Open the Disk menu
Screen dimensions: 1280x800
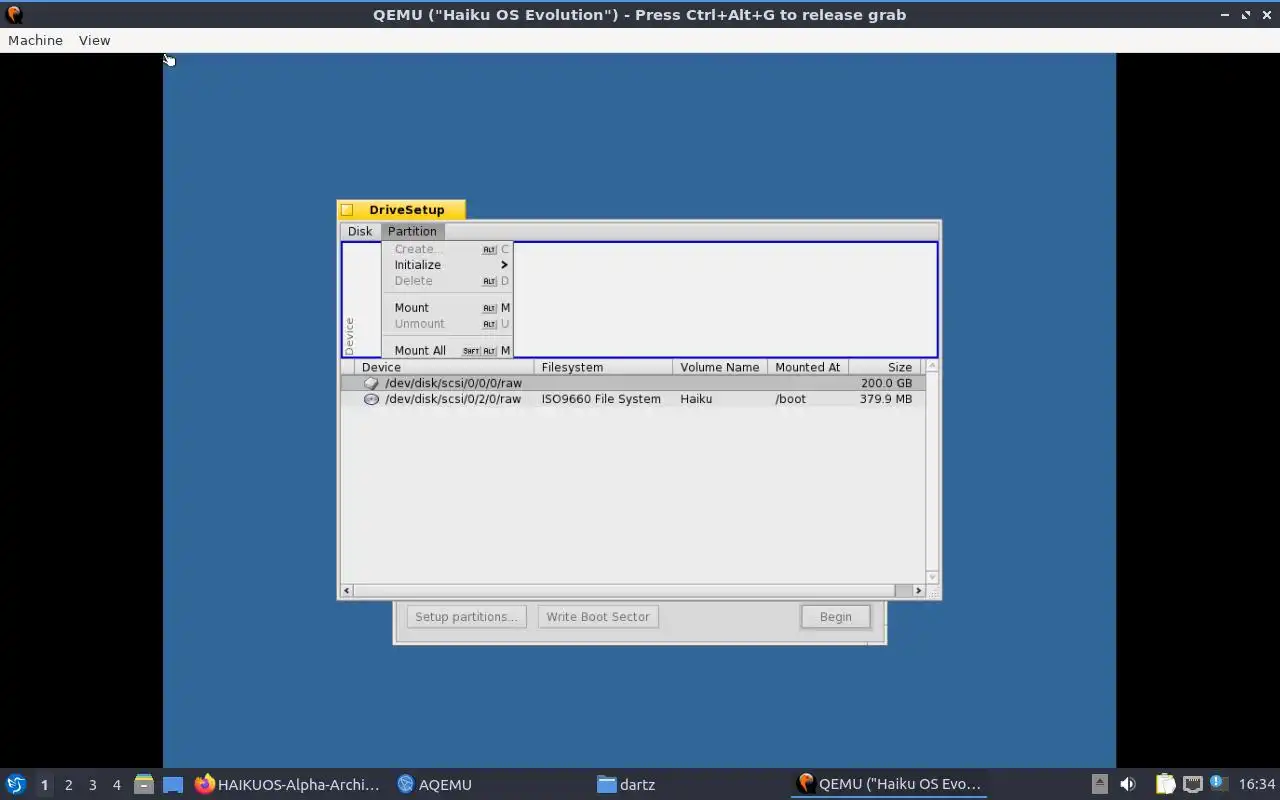[x=360, y=231]
